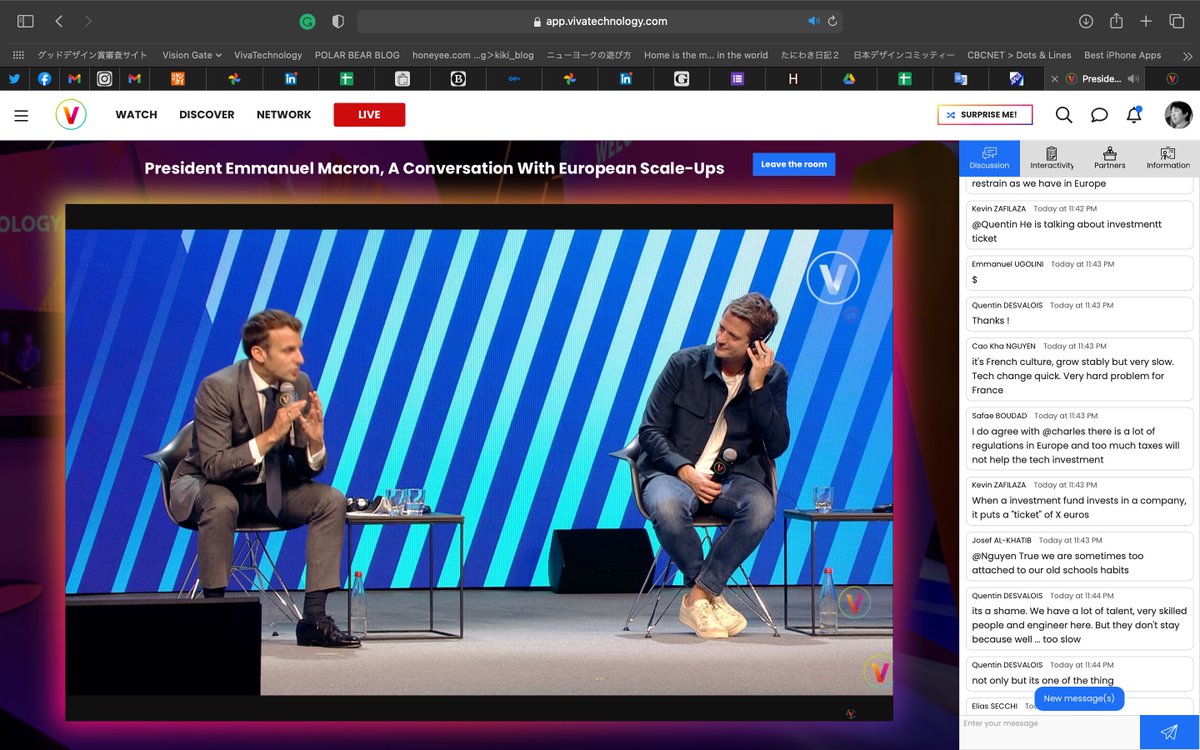Open the NETWORK menu
The width and height of the screenshot is (1200, 750).
[284, 115]
